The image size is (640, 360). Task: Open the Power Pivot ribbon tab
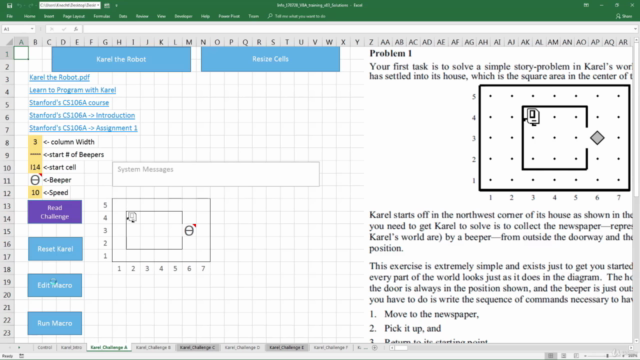[229, 16]
